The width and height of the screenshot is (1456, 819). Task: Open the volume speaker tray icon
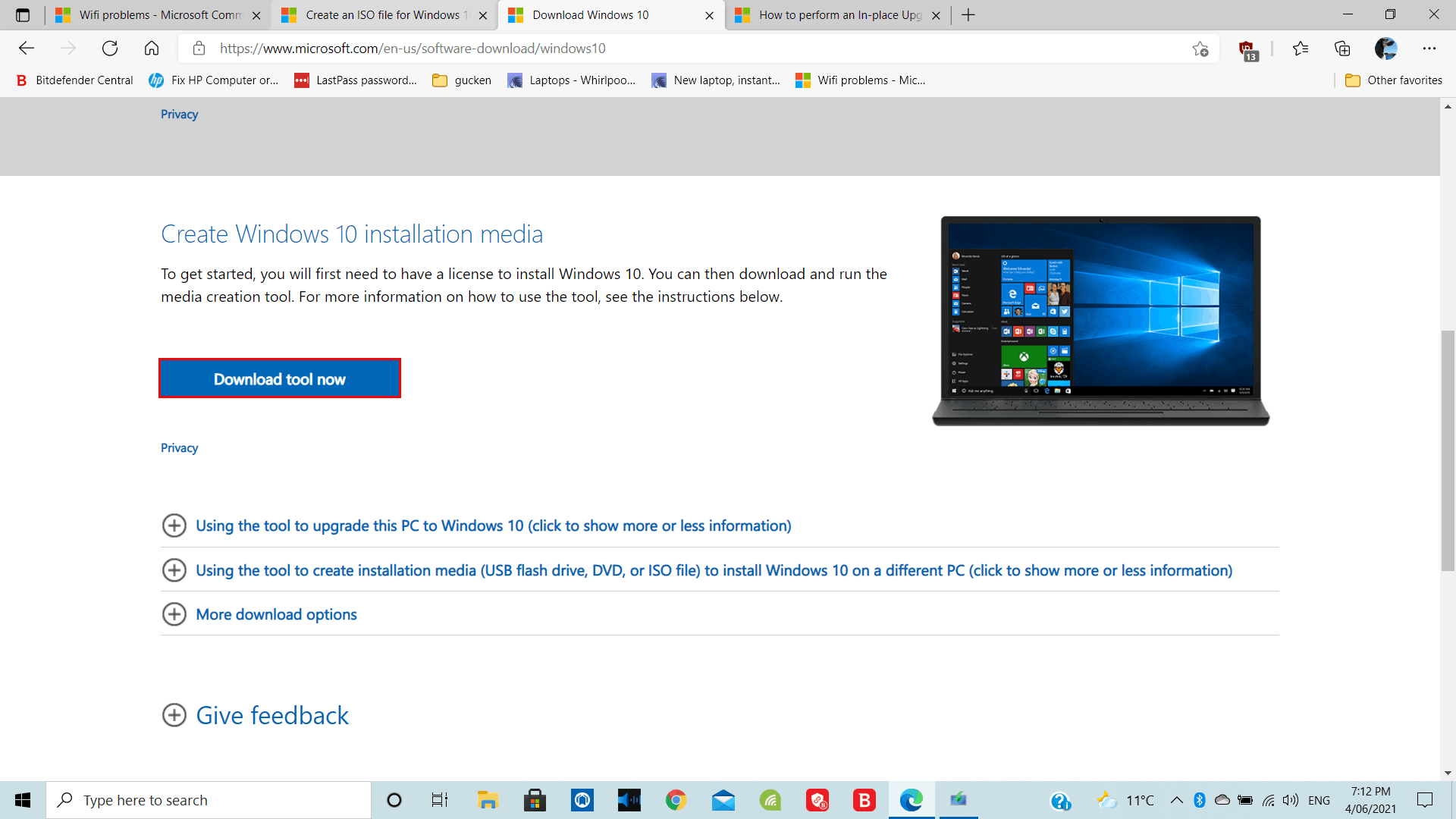pos(1291,800)
